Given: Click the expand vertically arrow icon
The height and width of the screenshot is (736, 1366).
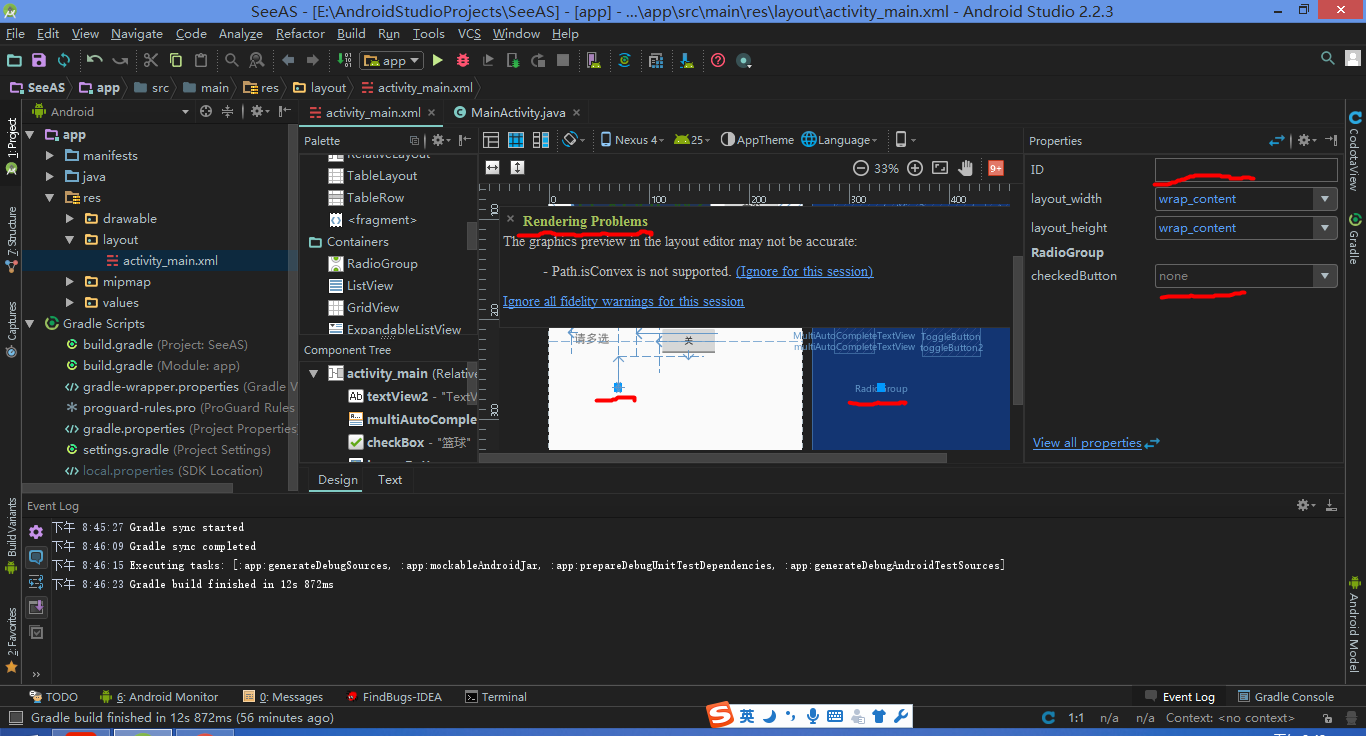Looking at the screenshot, I should coord(517,168).
